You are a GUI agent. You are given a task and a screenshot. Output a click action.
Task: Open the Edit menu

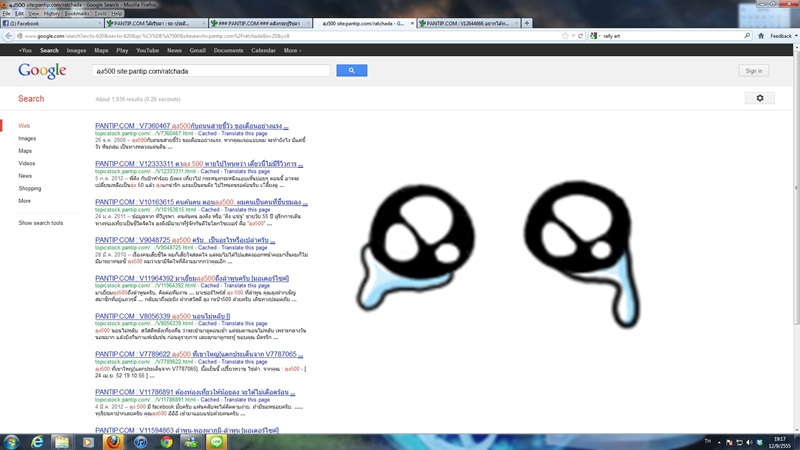pos(19,13)
